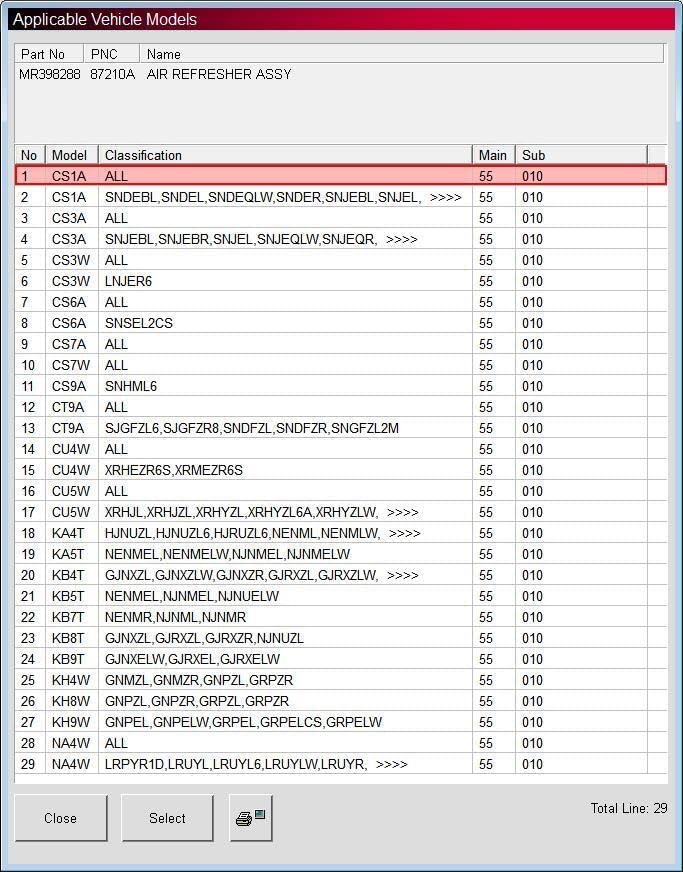
Task: Select the KH4W model row
Action: click(340, 680)
